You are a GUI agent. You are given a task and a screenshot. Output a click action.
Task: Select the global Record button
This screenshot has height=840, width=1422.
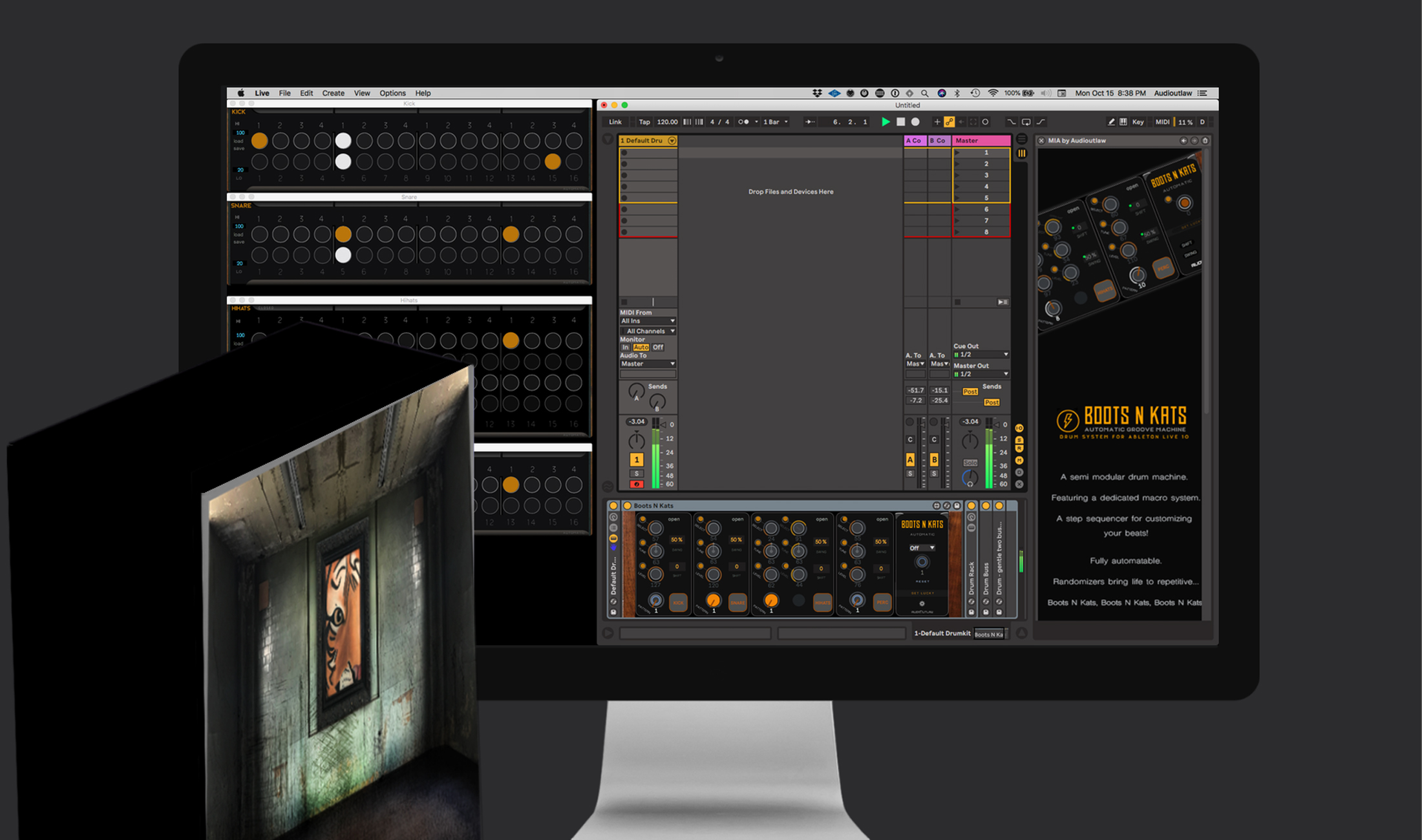tap(915, 121)
